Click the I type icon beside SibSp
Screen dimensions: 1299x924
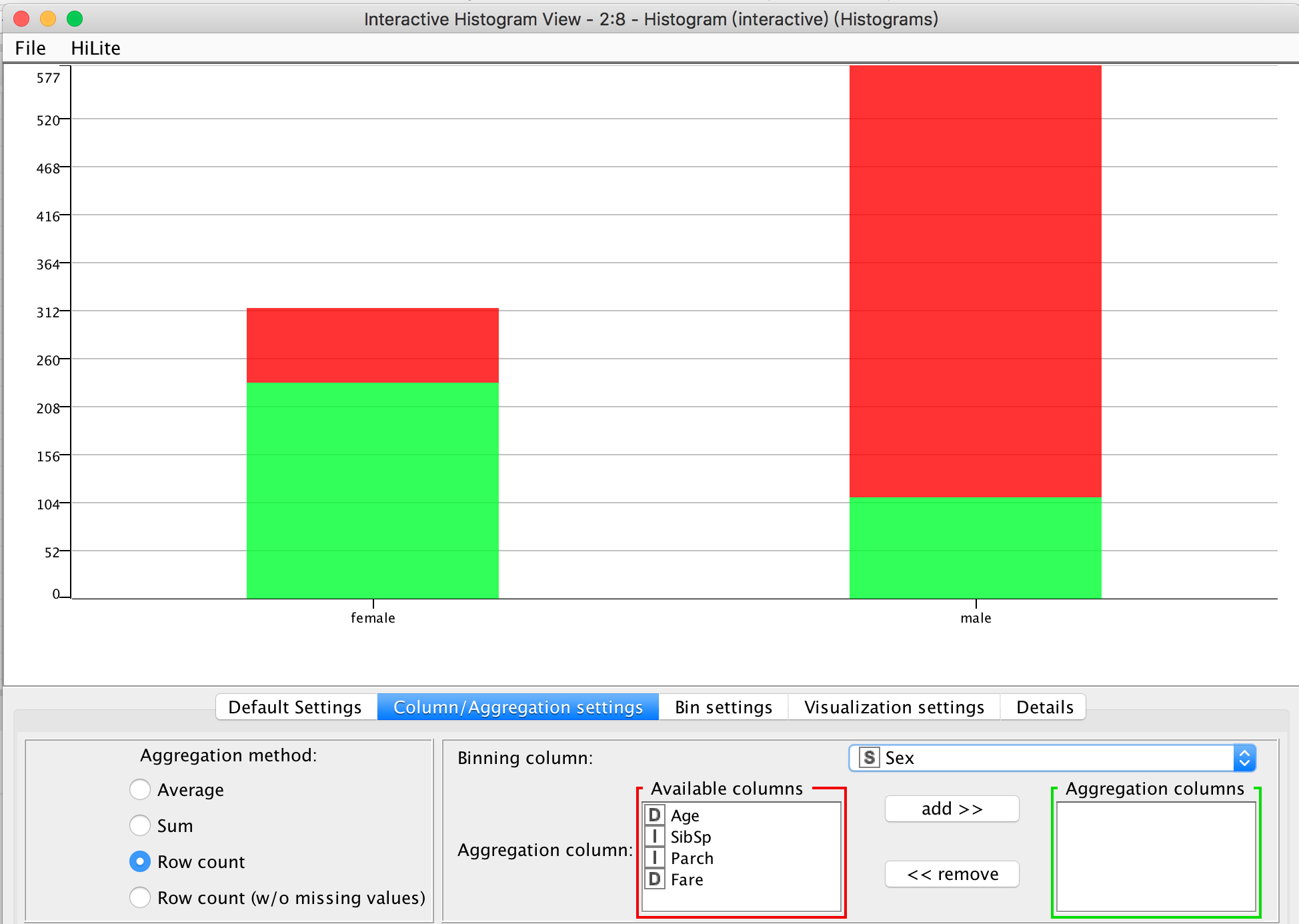tap(655, 836)
